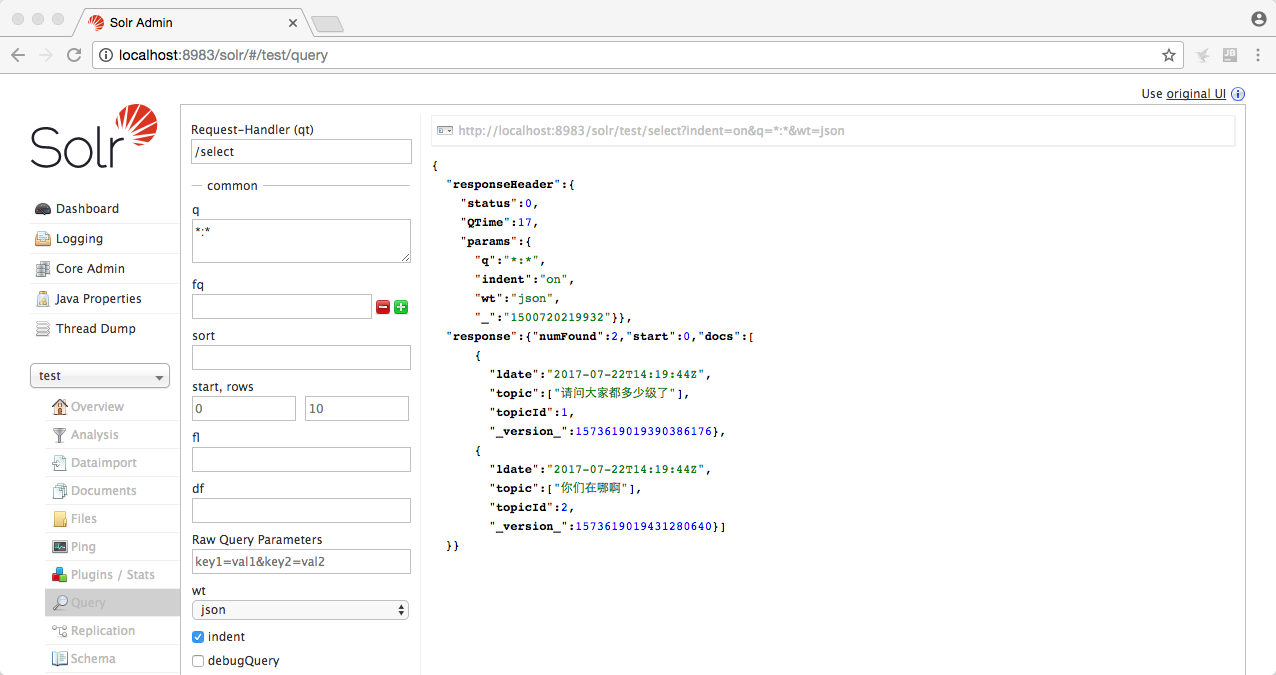Click the sort input field
This screenshot has height=675, width=1276.
(x=301, y=357)
